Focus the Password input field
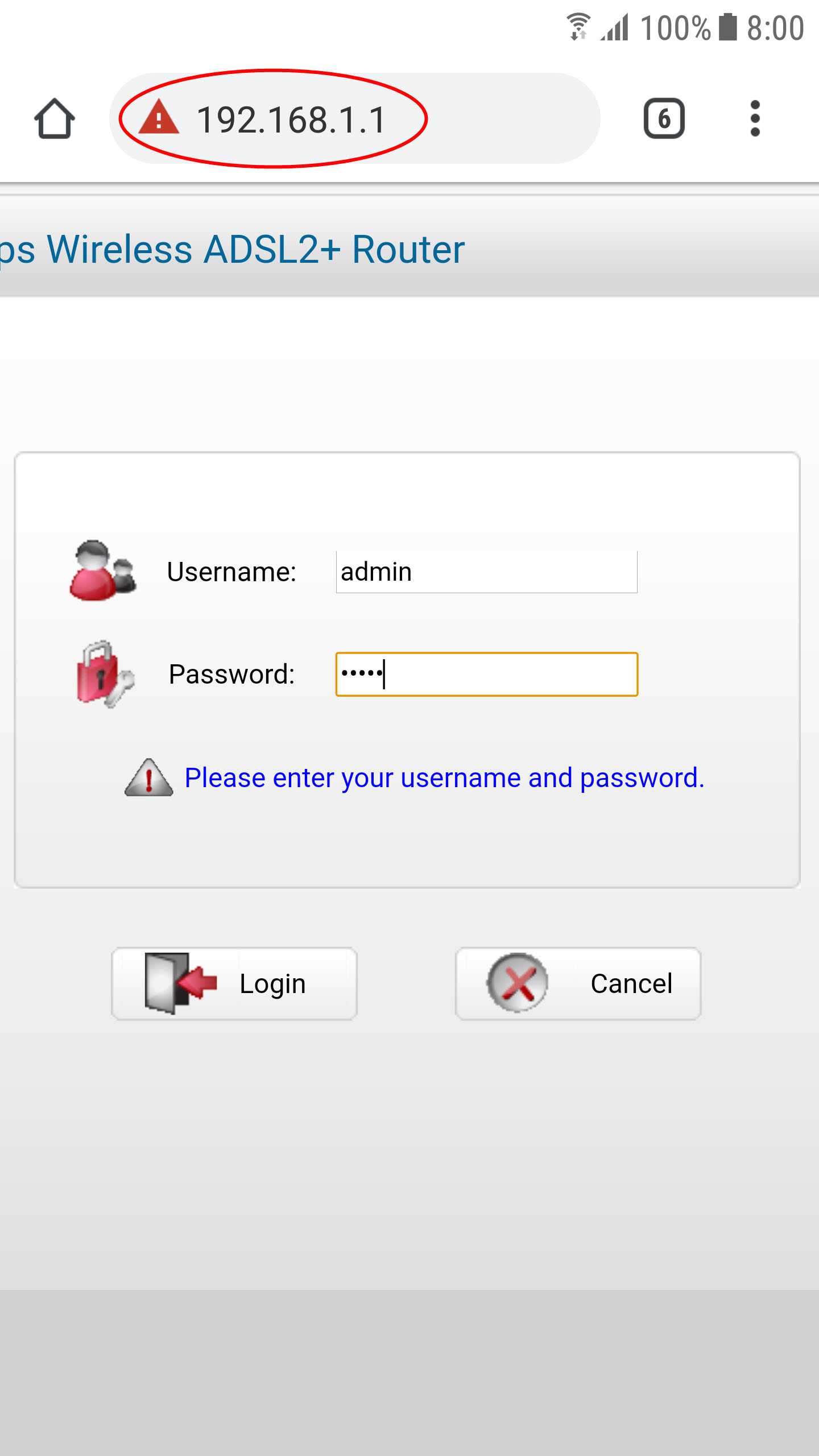This screenshot has height=1456, width=819. 487,674
